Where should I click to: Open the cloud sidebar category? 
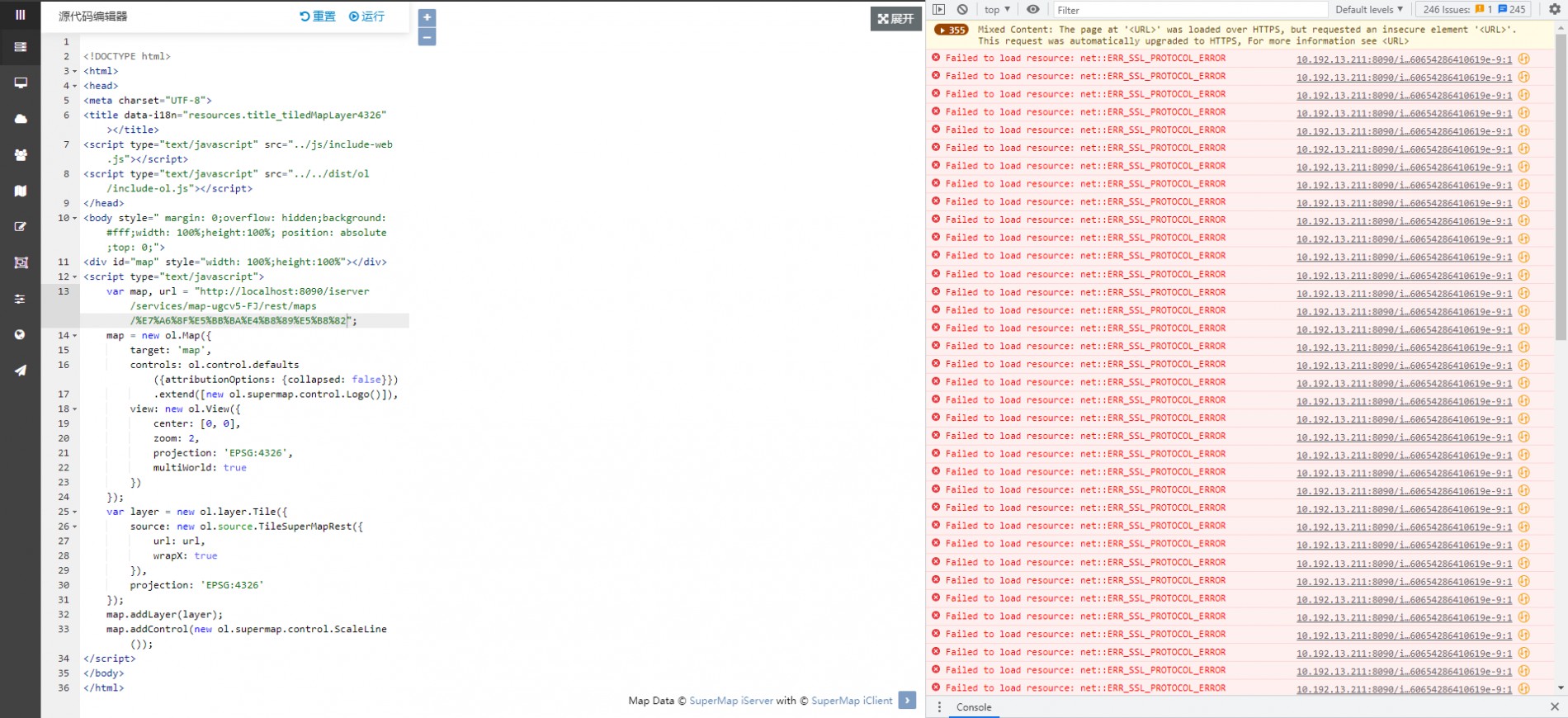click(20, 119)
